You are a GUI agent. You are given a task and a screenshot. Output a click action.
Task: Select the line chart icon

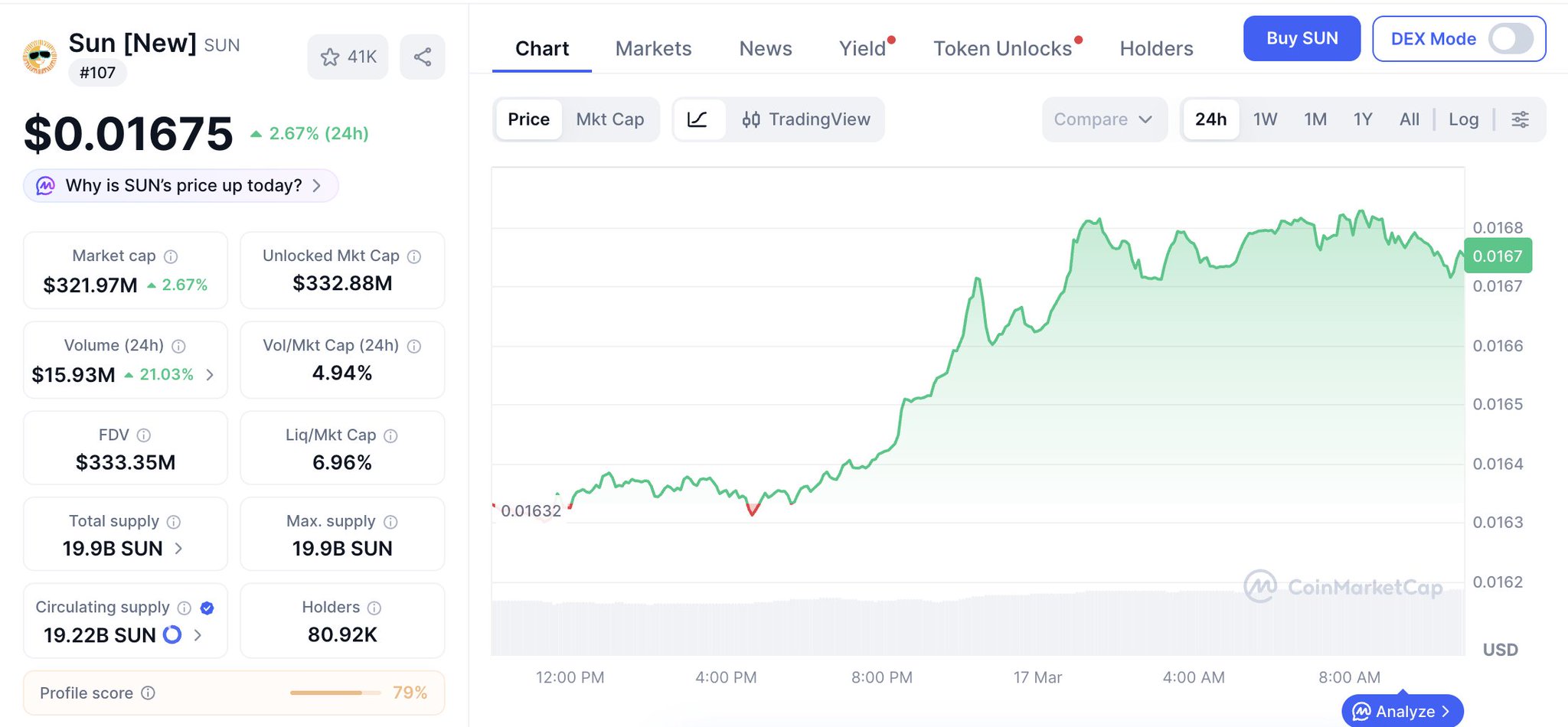point(697,119)
